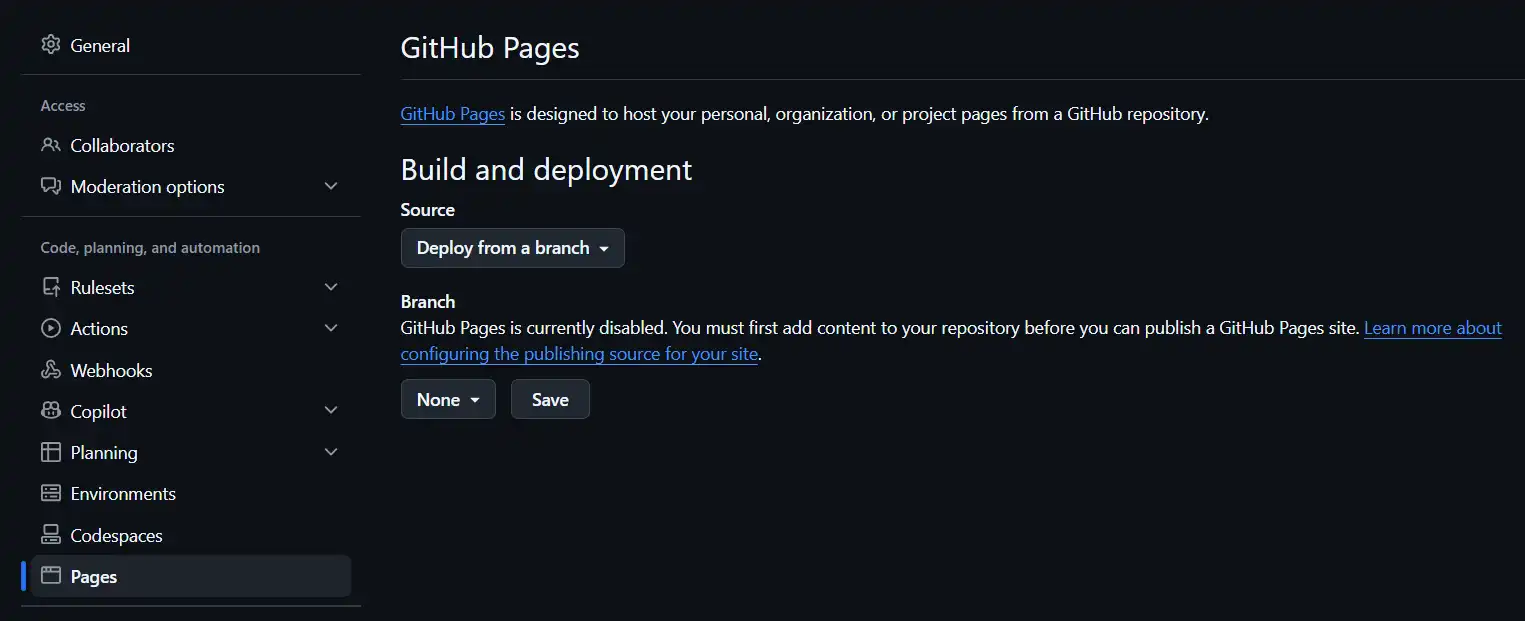The height and width of the screenshot is (621, 1525).
Task: Select the Pages sidebar item
Action: click(x=191, y=576)
